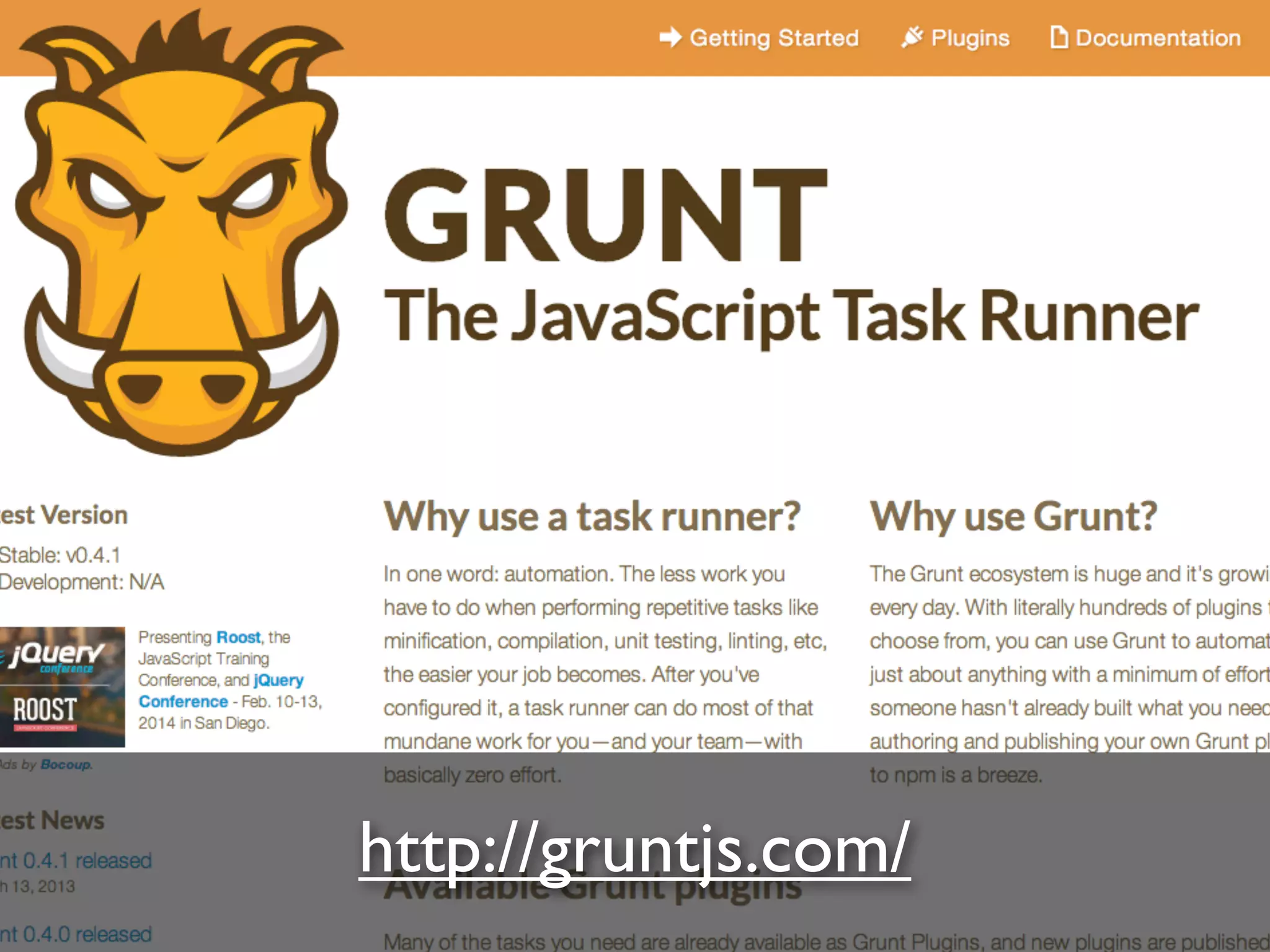
Task: Open the 0.4.0 released news link
Action: tap(76, 934)
